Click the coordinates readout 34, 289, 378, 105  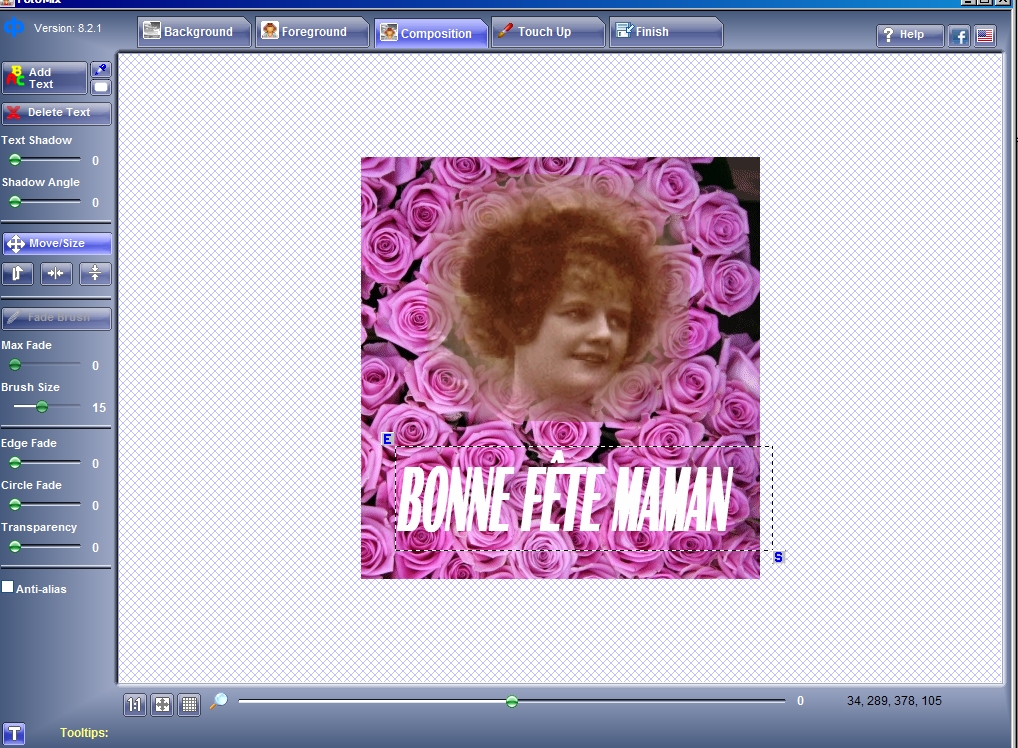[894, 701]
